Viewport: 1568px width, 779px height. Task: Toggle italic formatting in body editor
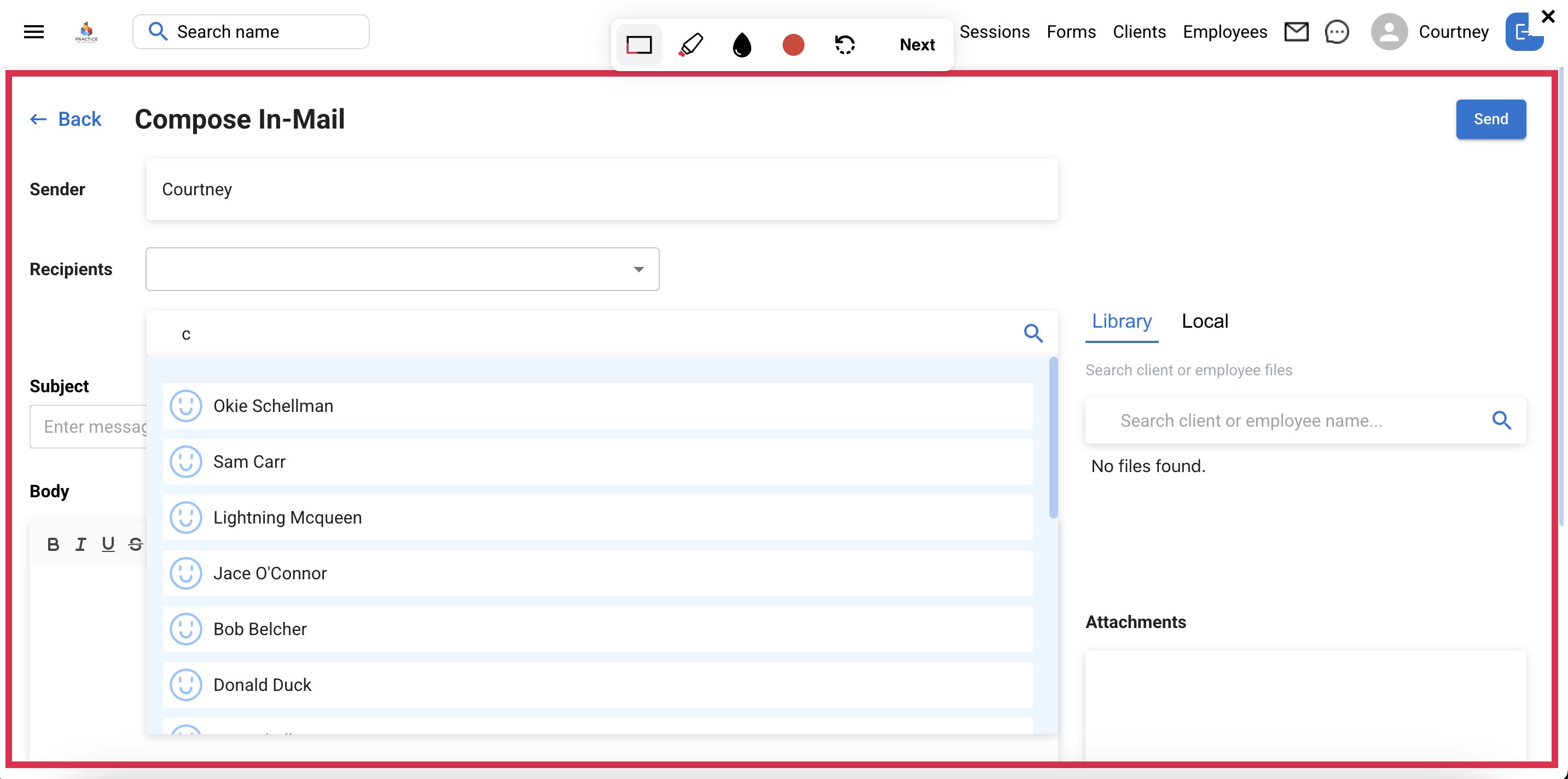click(x=80, y=544)
